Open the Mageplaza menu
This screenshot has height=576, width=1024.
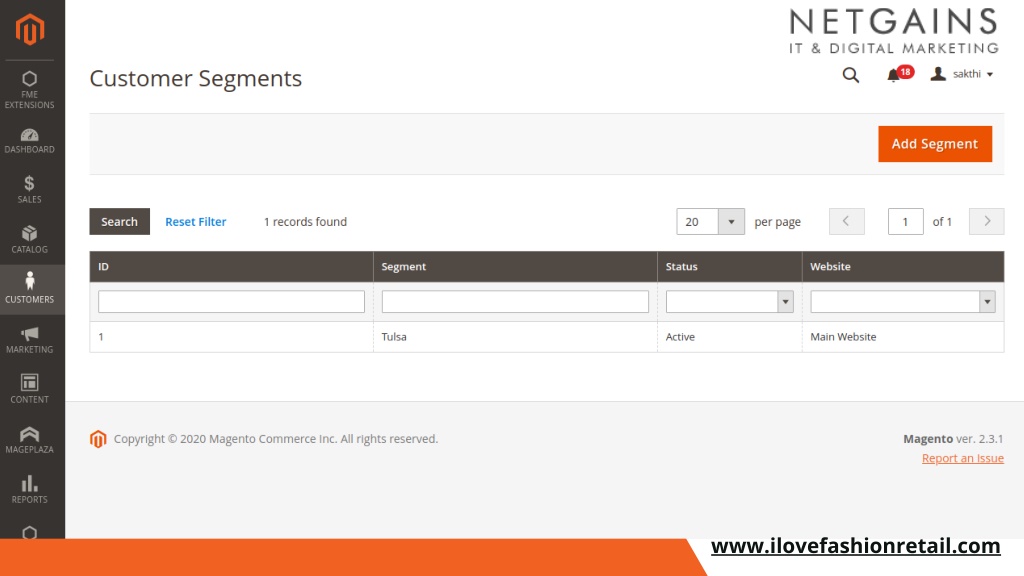point(29,440)
